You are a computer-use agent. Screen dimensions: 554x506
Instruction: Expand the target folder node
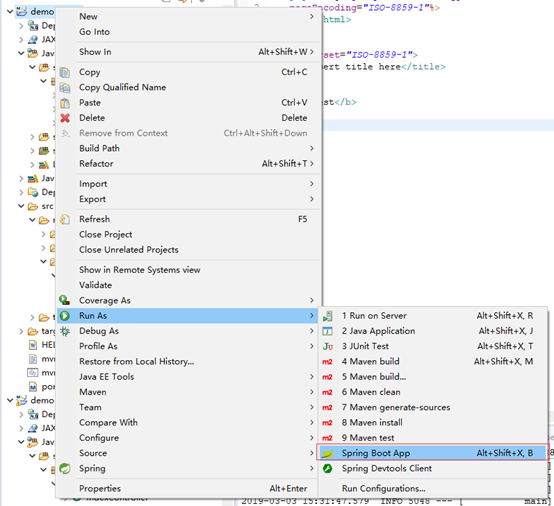[21, 331]
